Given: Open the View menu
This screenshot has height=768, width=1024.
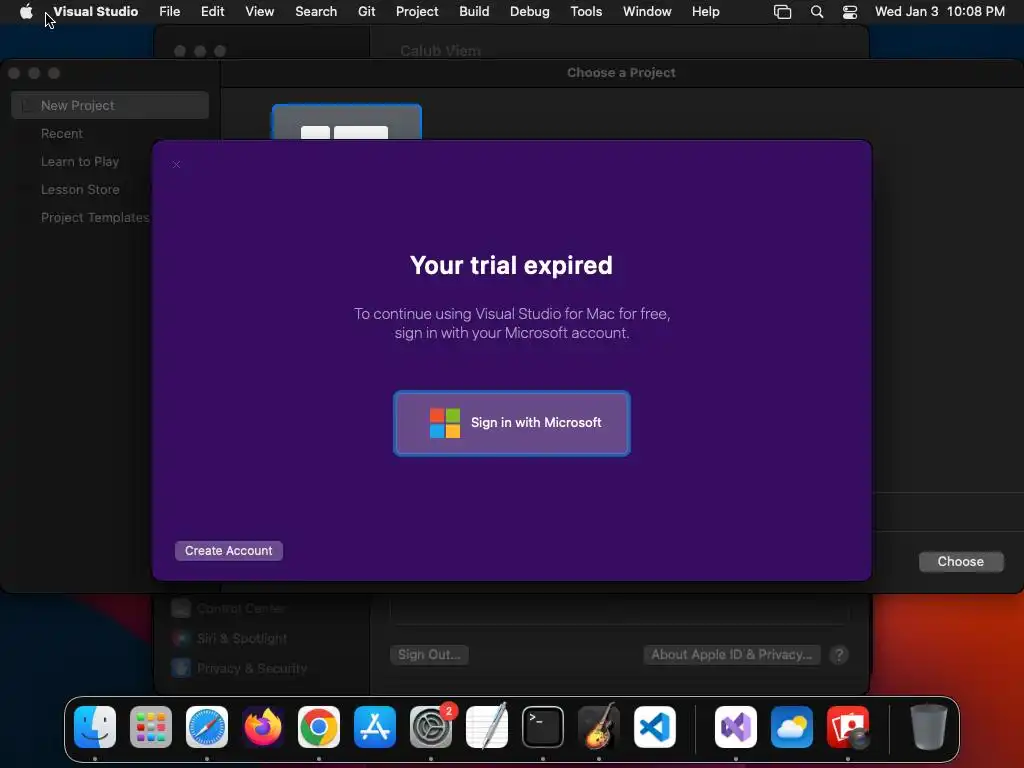Looking at the screenshot, I should point(259,12).
